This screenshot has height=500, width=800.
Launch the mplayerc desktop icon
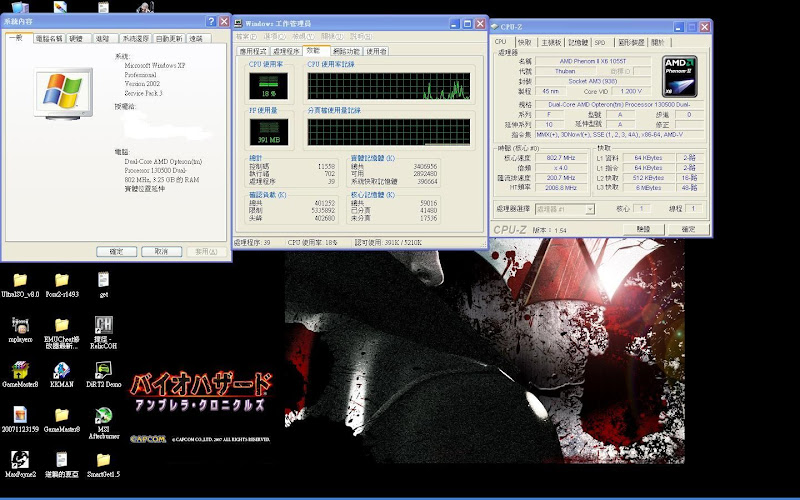point(20,325)
